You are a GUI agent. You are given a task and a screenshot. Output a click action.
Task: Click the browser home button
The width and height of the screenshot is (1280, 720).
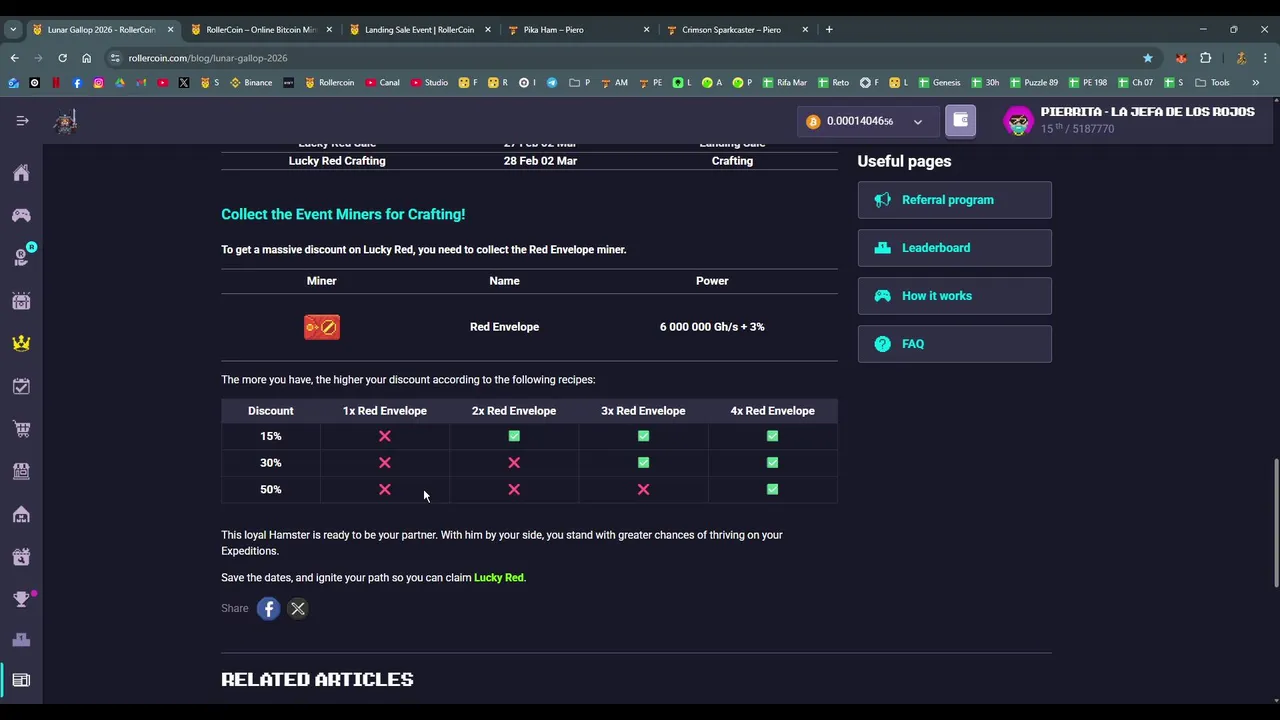[86, 58]
